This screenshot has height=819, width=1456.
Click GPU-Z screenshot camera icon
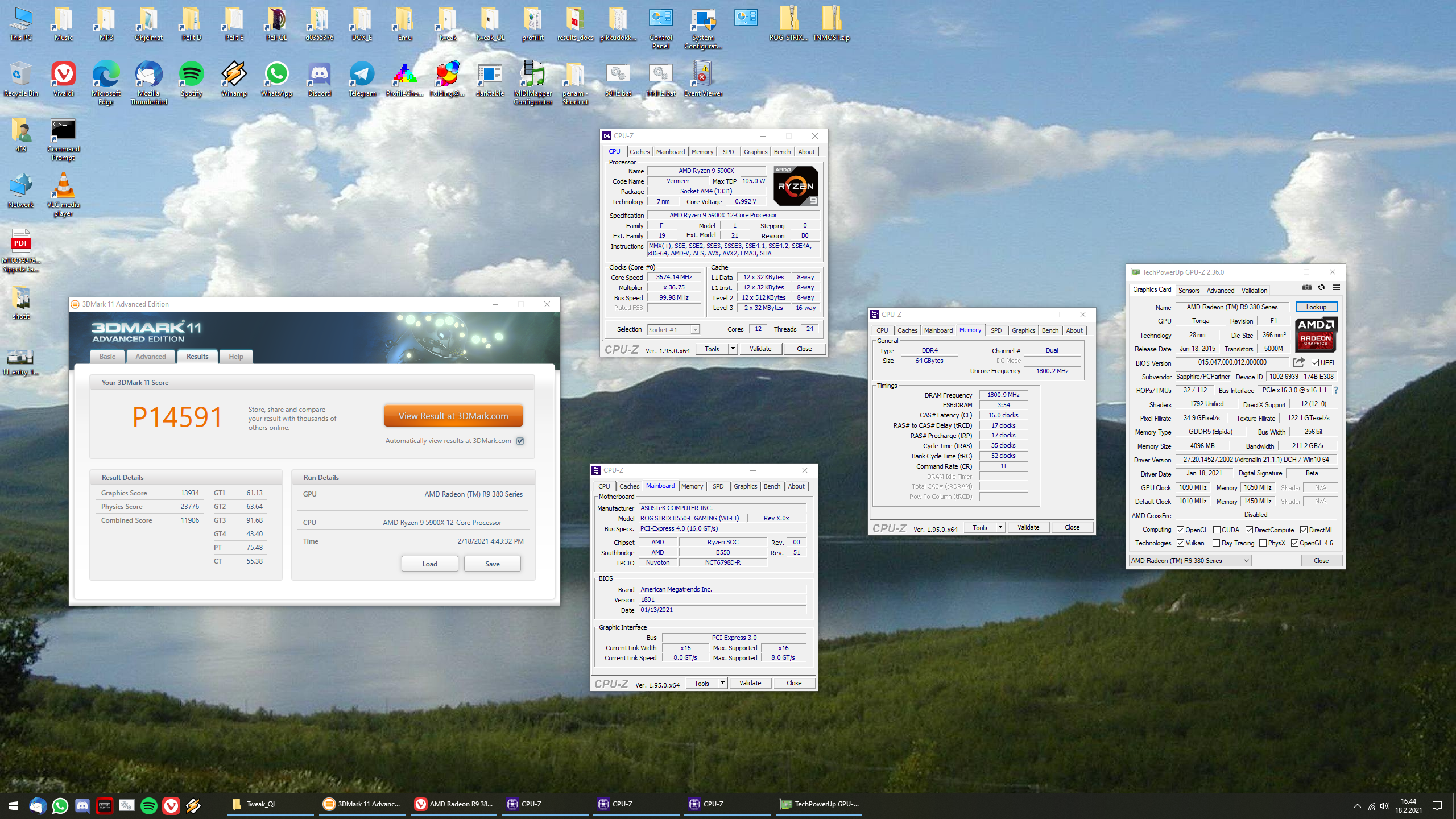click(x=1307, y=288)
